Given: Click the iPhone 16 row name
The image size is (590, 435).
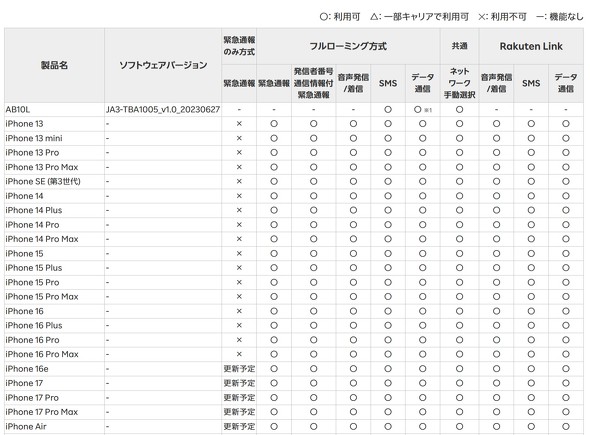Looking at the screenshot, I should coord(24,311).
